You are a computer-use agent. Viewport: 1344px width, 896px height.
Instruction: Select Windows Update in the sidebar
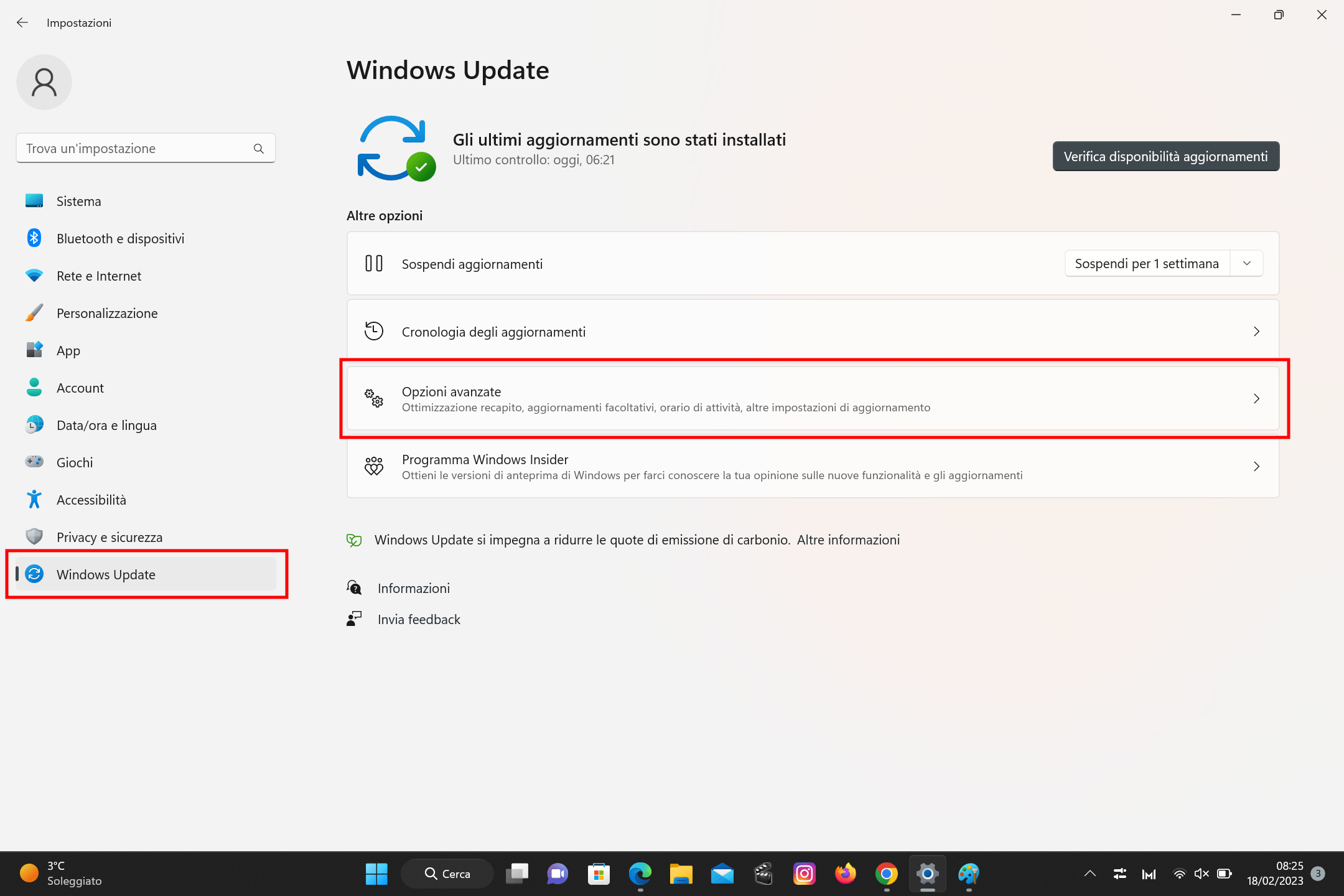click(106, 574)
